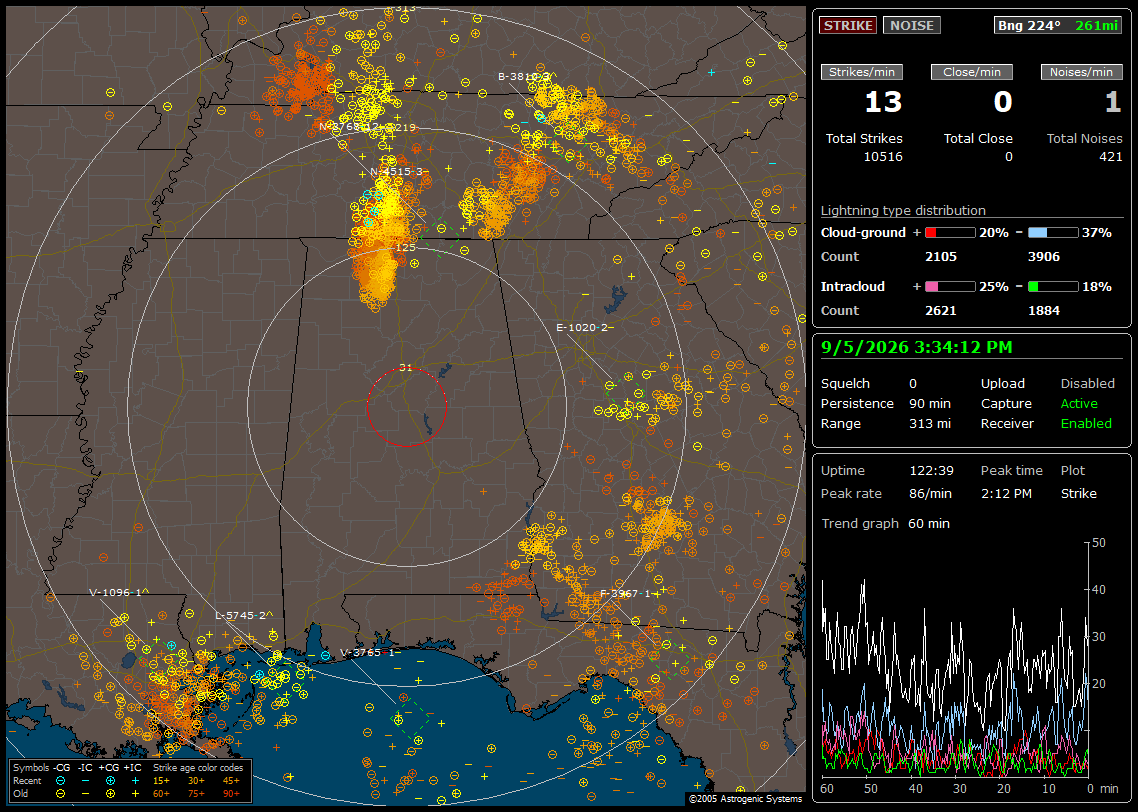Click the bearing and distance readout
1138x812 pixels.
pyautogui.click(x=1058, y=25)
